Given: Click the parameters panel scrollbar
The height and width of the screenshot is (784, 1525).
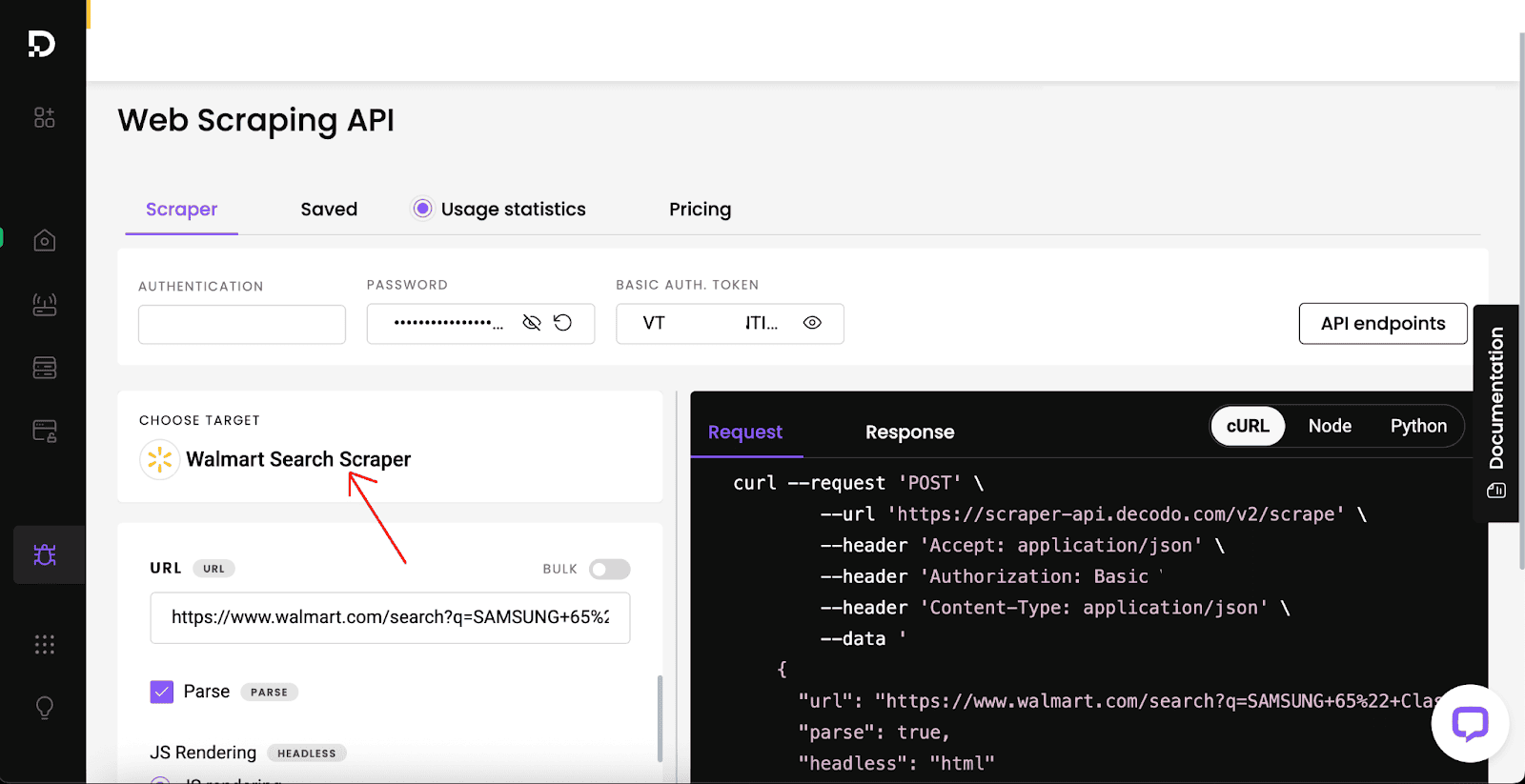Looking at the screenshot, I should tap(660, 719).
